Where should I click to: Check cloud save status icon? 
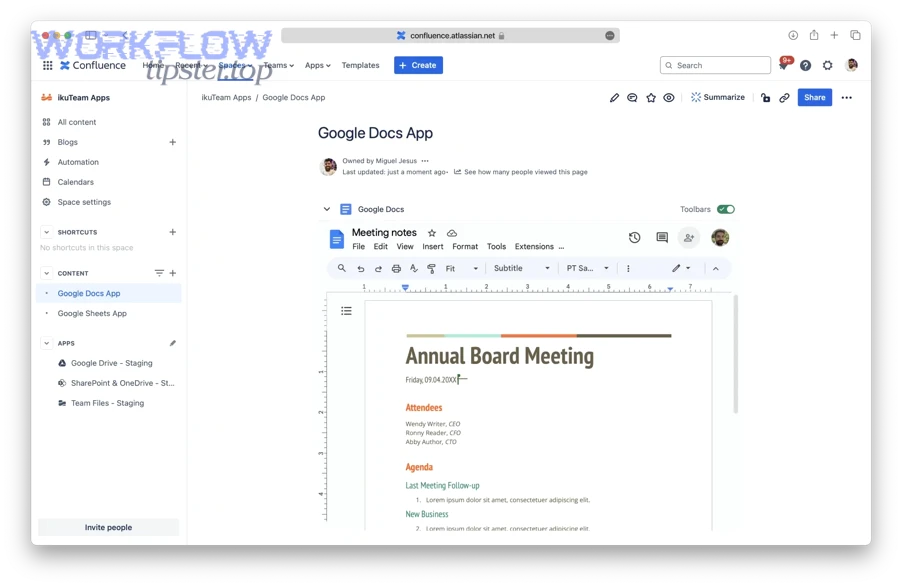452,233
